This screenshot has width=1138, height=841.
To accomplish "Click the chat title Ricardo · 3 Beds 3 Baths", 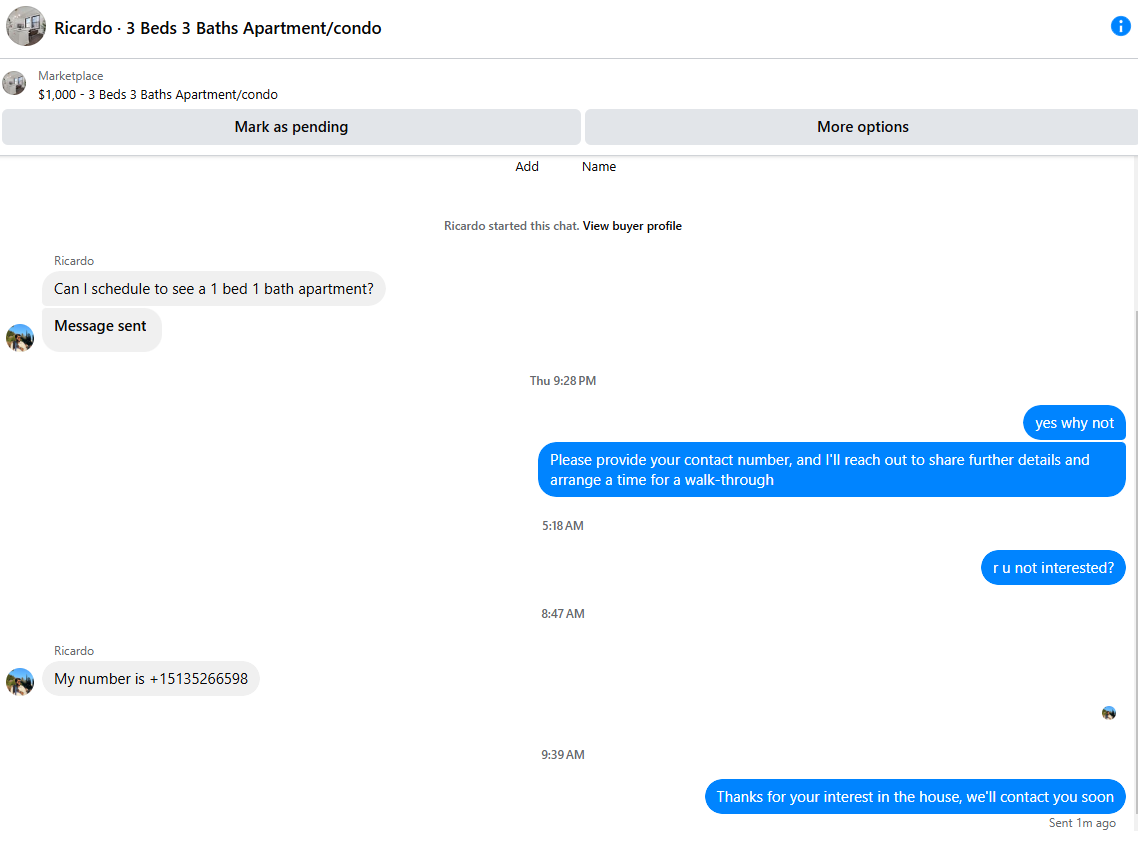I will pos(218,28).
